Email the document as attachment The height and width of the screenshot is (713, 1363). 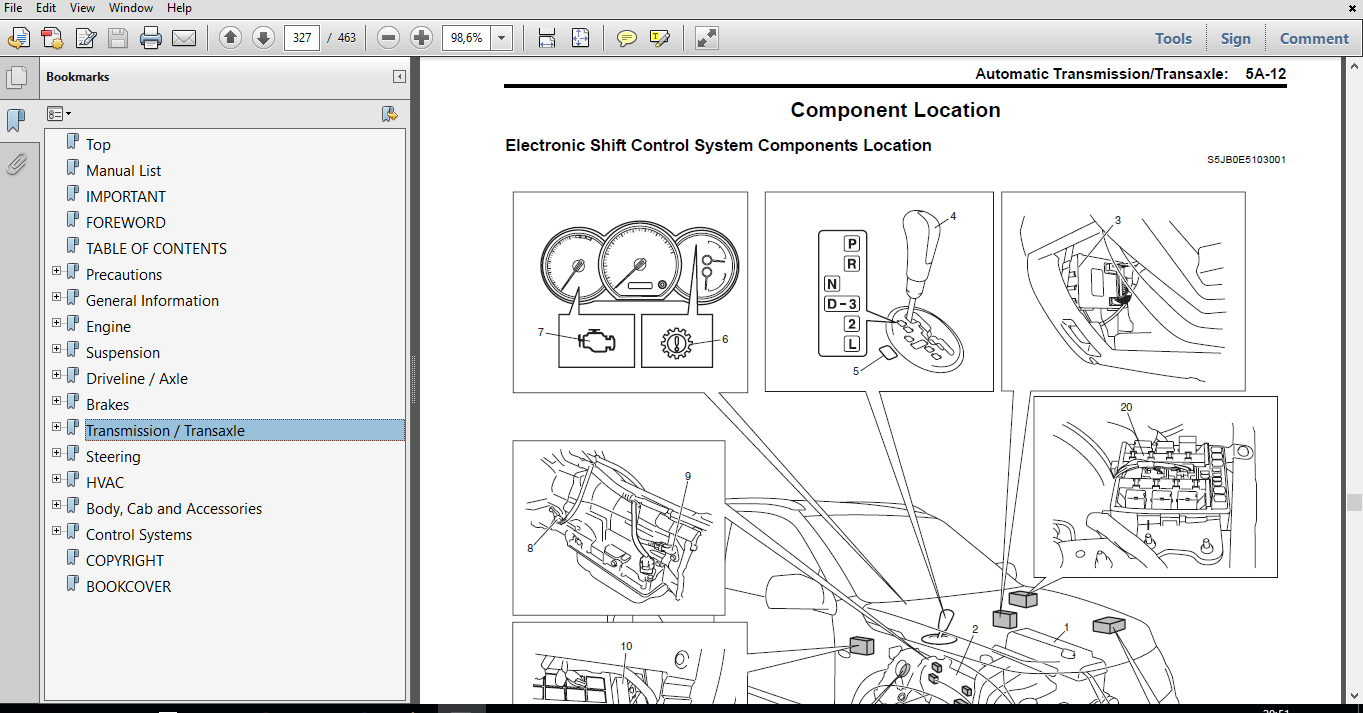[185, 37]
